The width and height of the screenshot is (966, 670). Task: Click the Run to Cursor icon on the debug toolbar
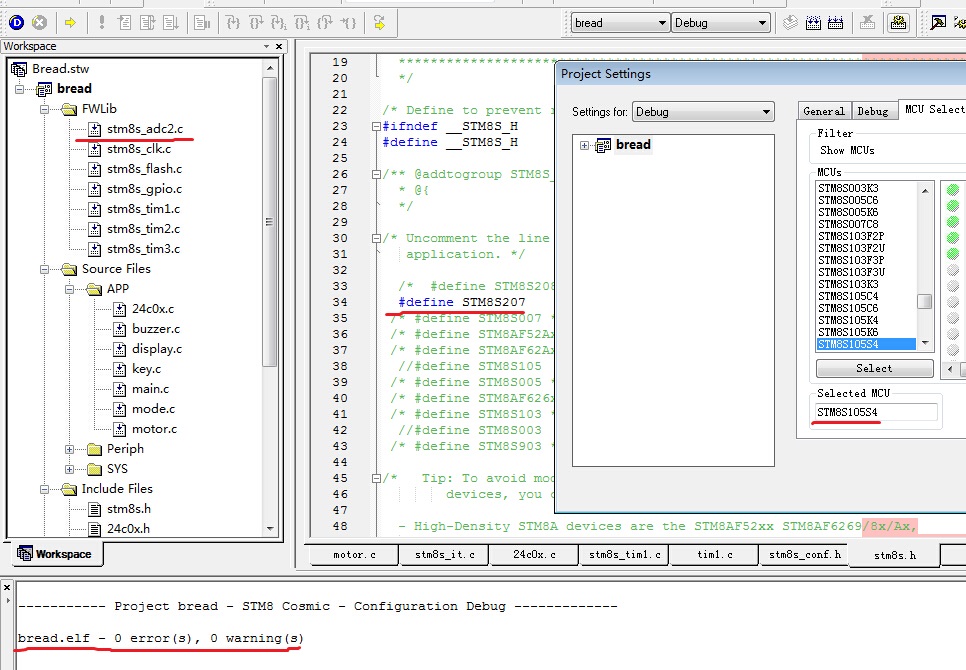point(349,23)
